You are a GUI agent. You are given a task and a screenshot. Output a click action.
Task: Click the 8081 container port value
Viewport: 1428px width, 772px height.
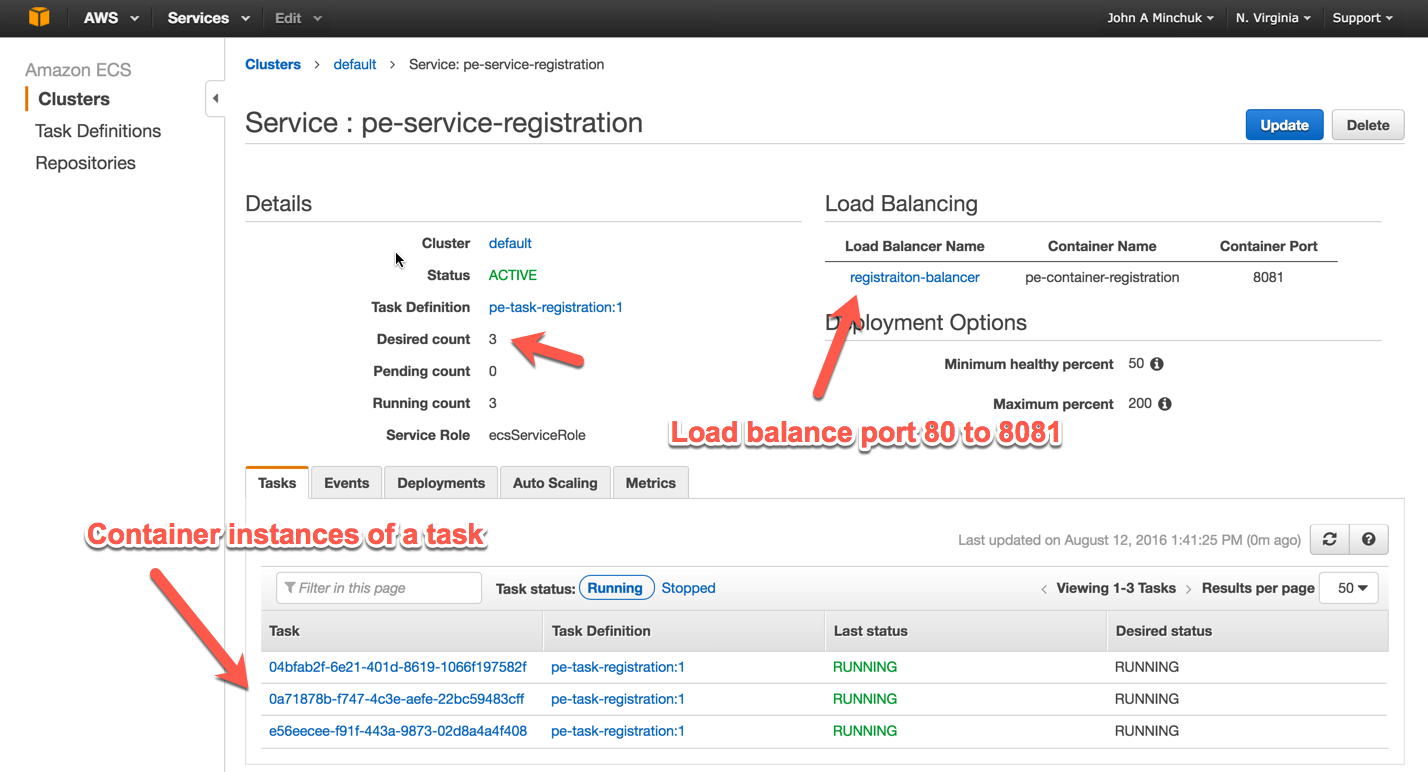(x=1268, y=277)
